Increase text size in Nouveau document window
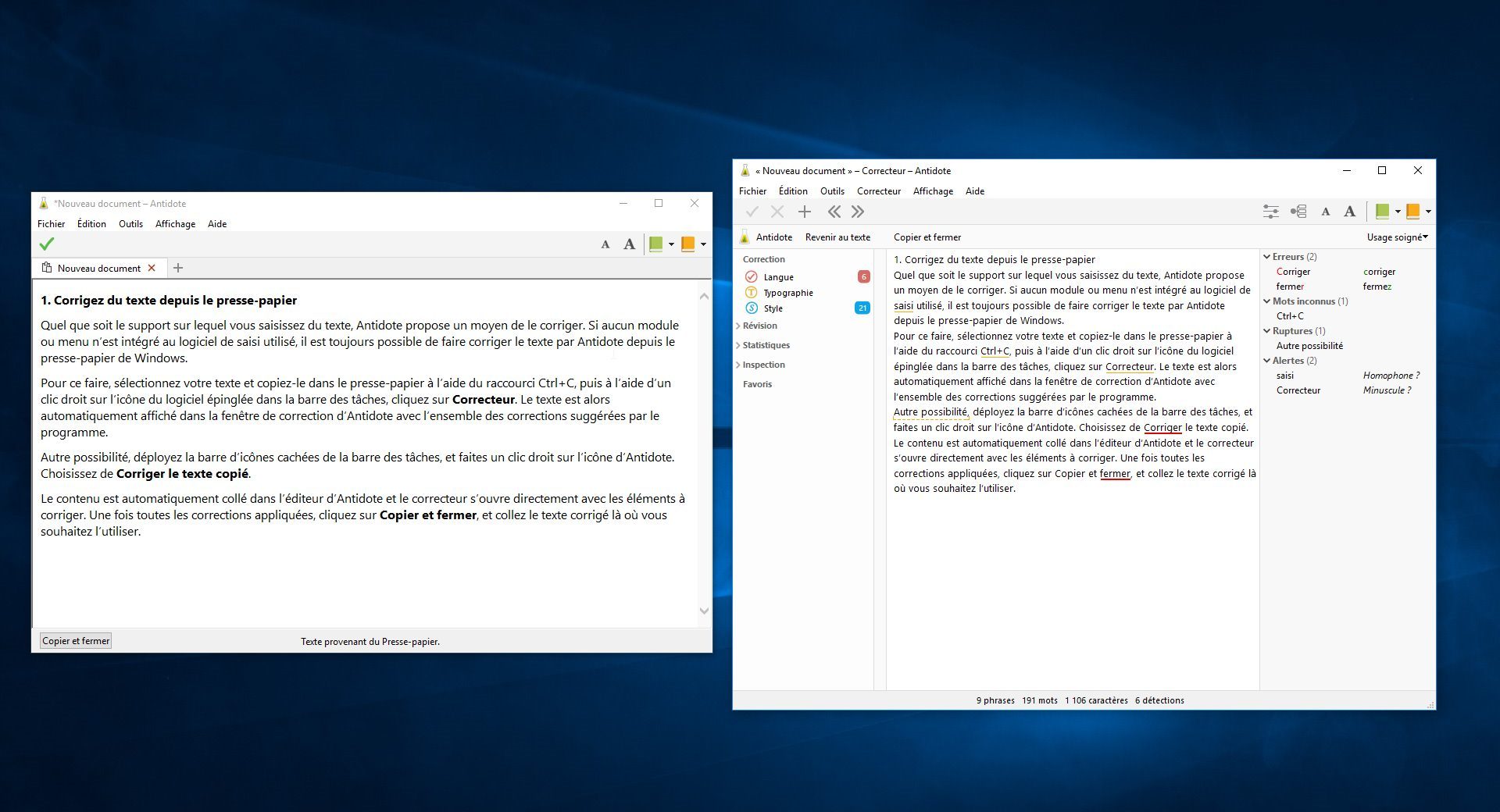 pyautogui.click(x=629, y=244)
